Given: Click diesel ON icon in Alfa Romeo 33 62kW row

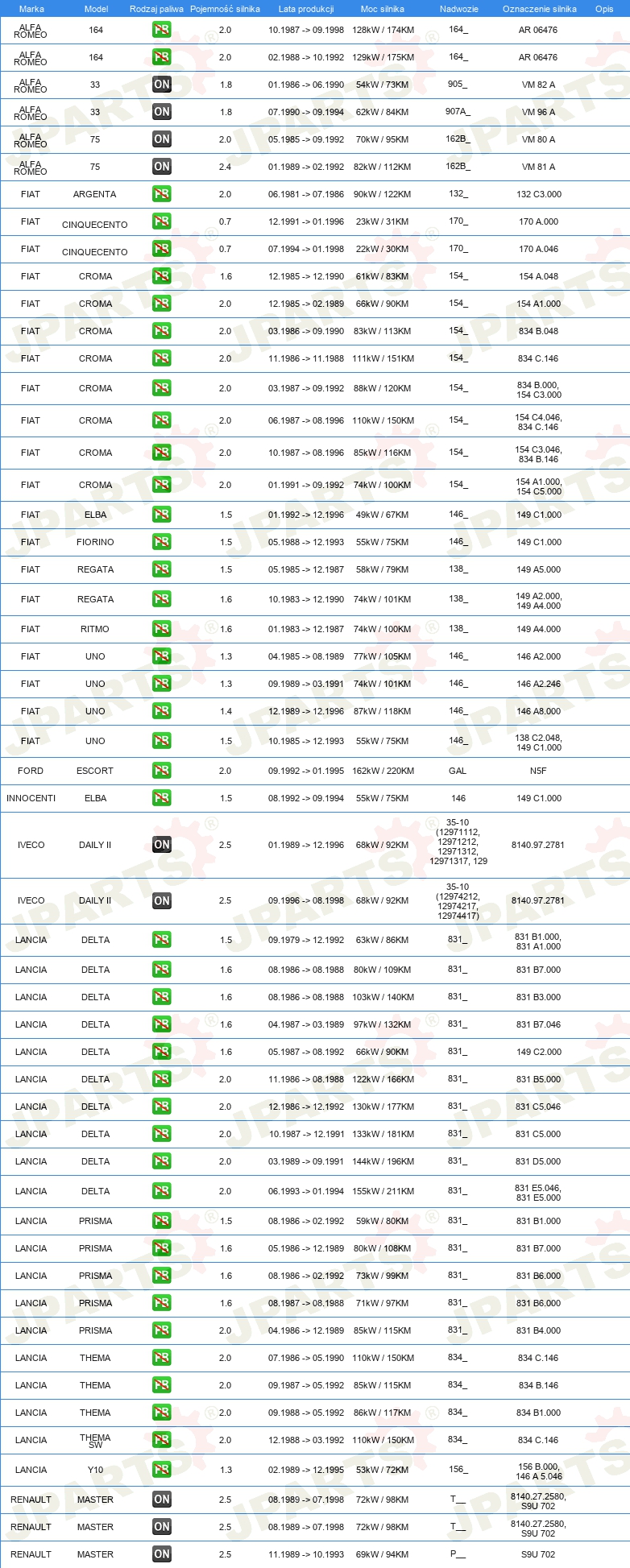Looking at the screenshot, I should point(162,112).
